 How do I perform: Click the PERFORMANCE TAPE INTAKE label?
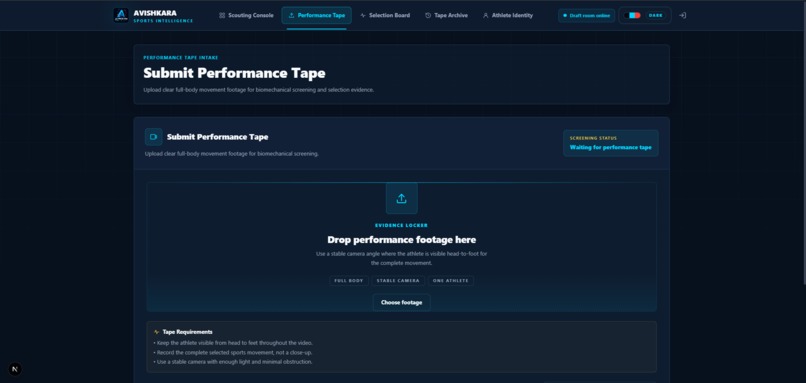pos(180,58)
